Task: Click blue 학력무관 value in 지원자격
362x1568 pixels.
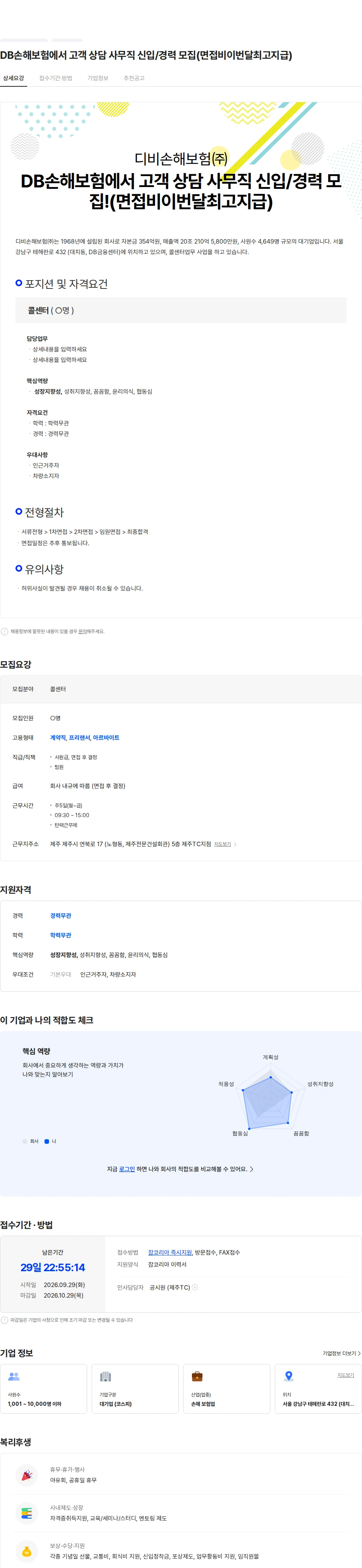Action: (x=61, y=936)
